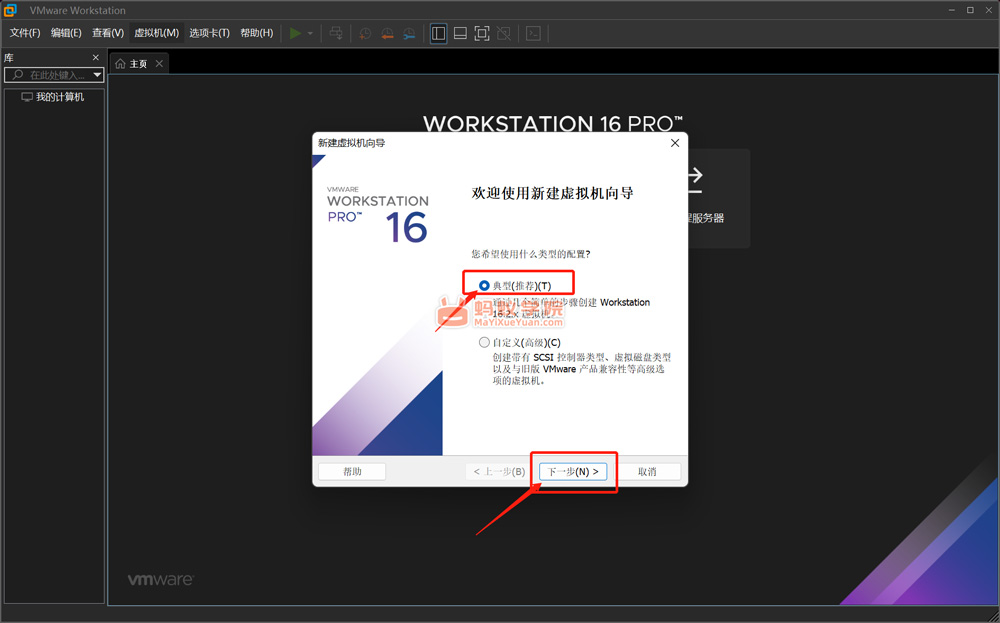Click the computer icon beside 我的计算机
Image resolution: width=1000 pixels, height=623 pixels.
(x=27, y=97)
